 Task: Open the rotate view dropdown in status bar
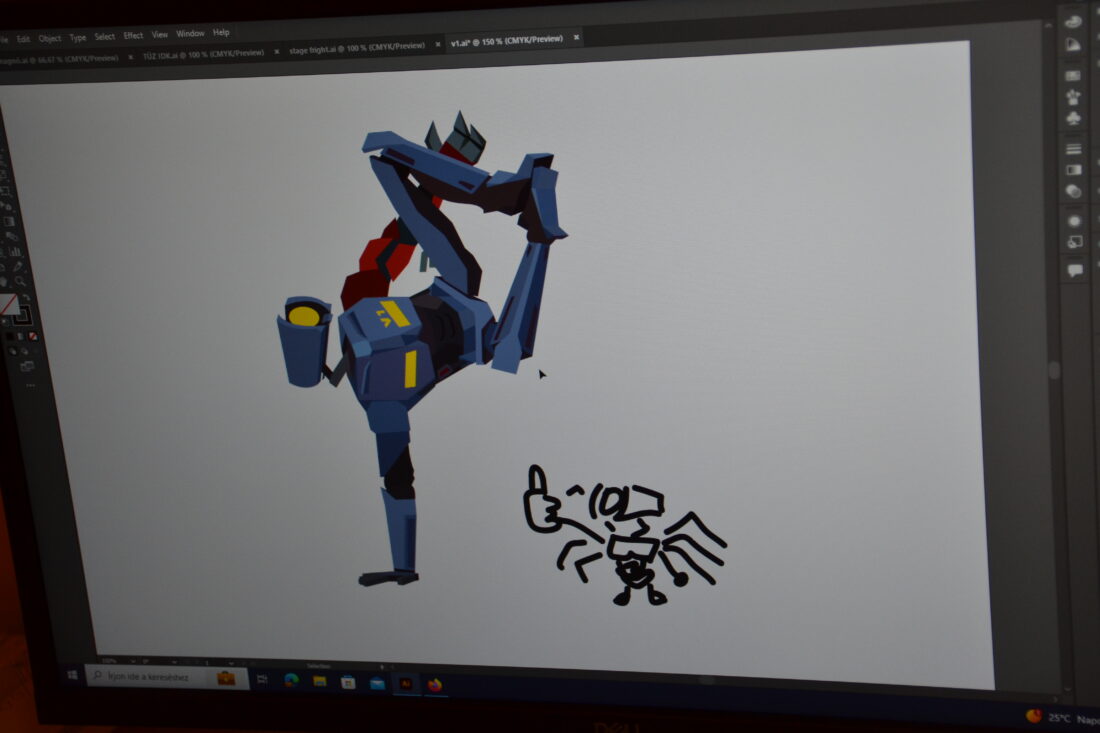coord(174,661)
